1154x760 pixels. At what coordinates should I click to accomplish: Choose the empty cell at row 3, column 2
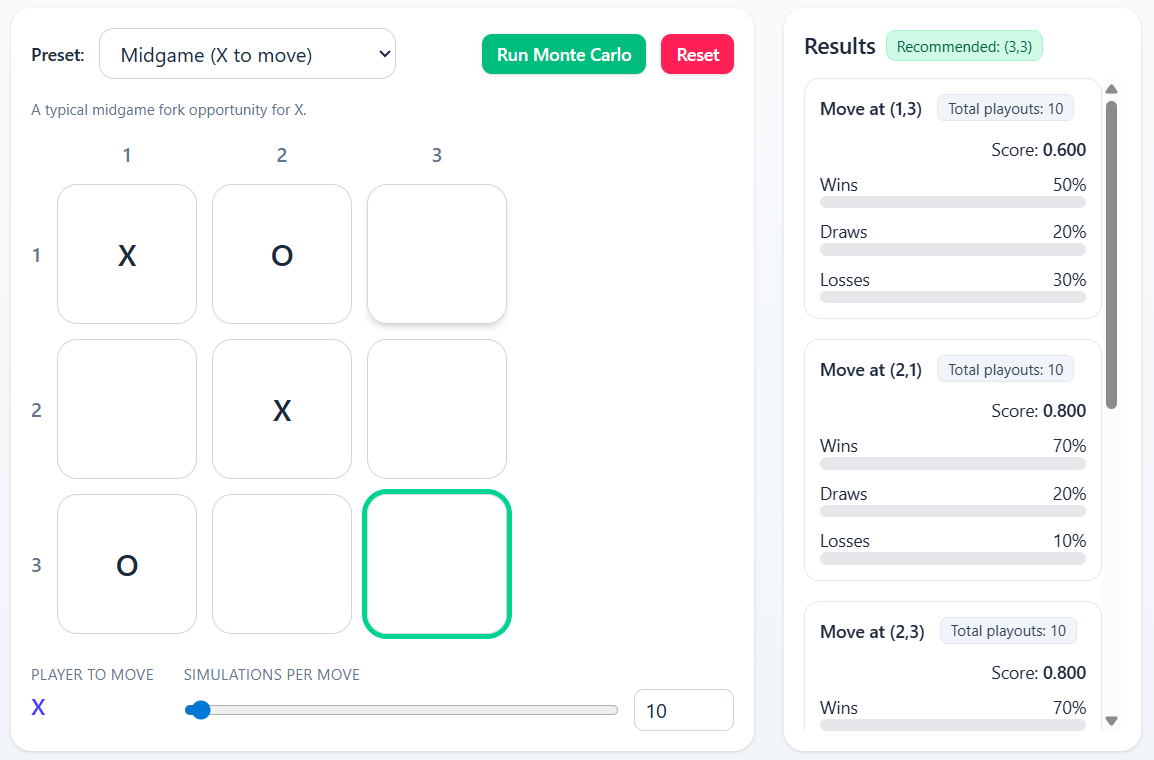pos(282,564)
